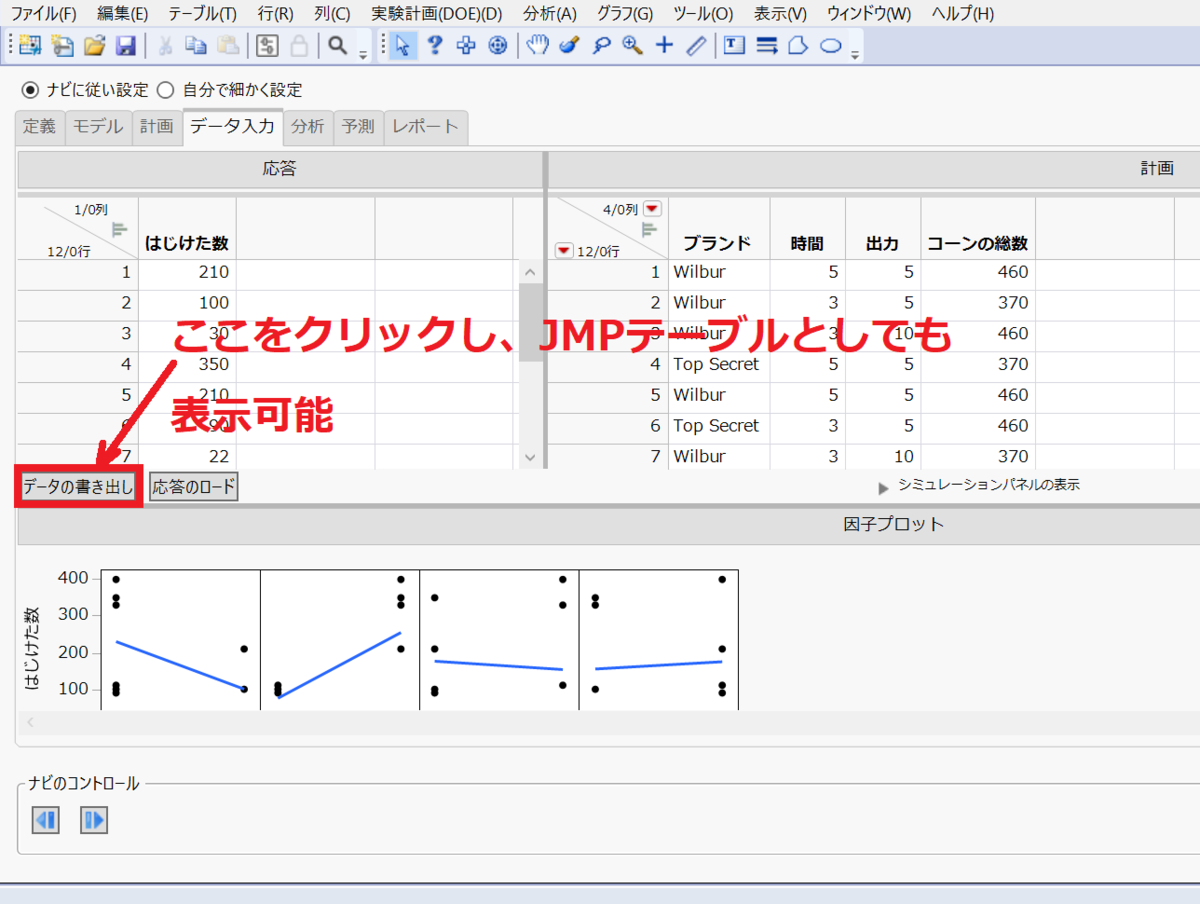Screen dimensions: 1200x904
Task: Activate the Grabber hand tool
Action: point(538,45)
